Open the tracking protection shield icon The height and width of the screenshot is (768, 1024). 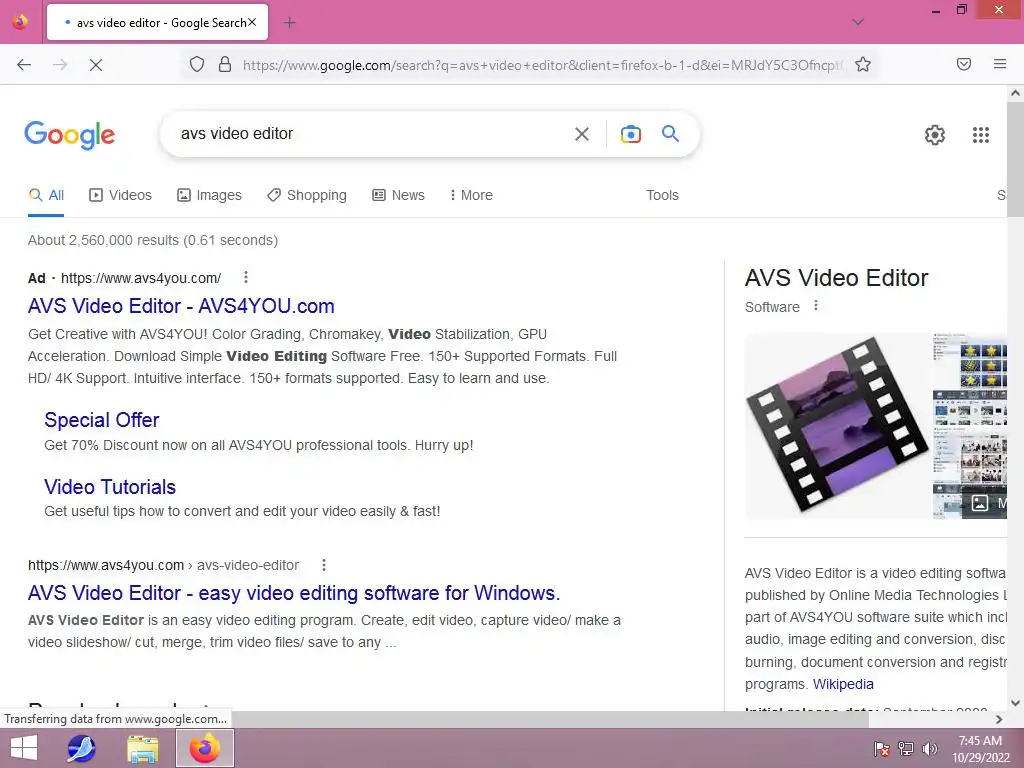tap(197, 64)
